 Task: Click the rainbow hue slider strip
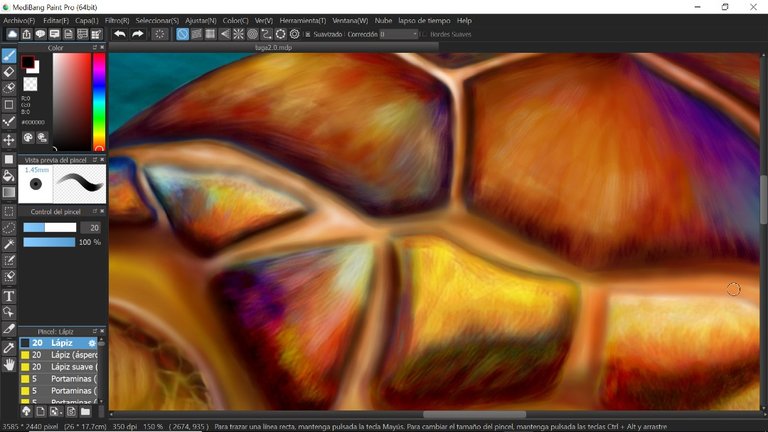tap(99, 100)
